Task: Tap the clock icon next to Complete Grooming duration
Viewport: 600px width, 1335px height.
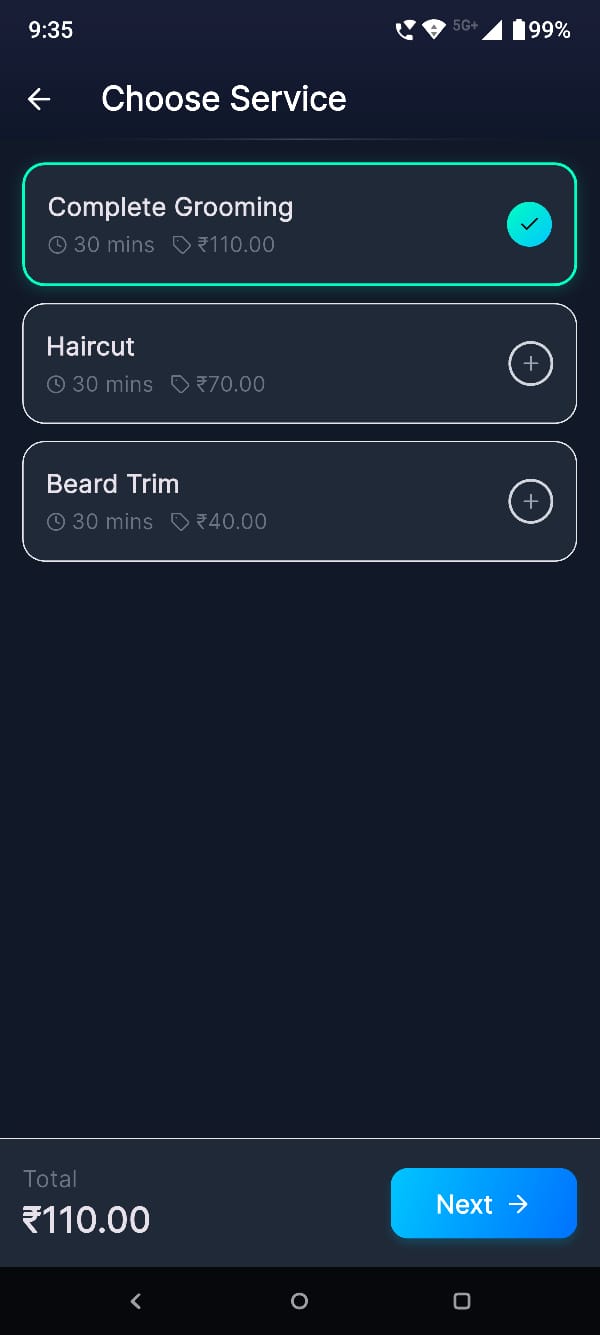Action: pyautogui.click(x=57, y=245)
